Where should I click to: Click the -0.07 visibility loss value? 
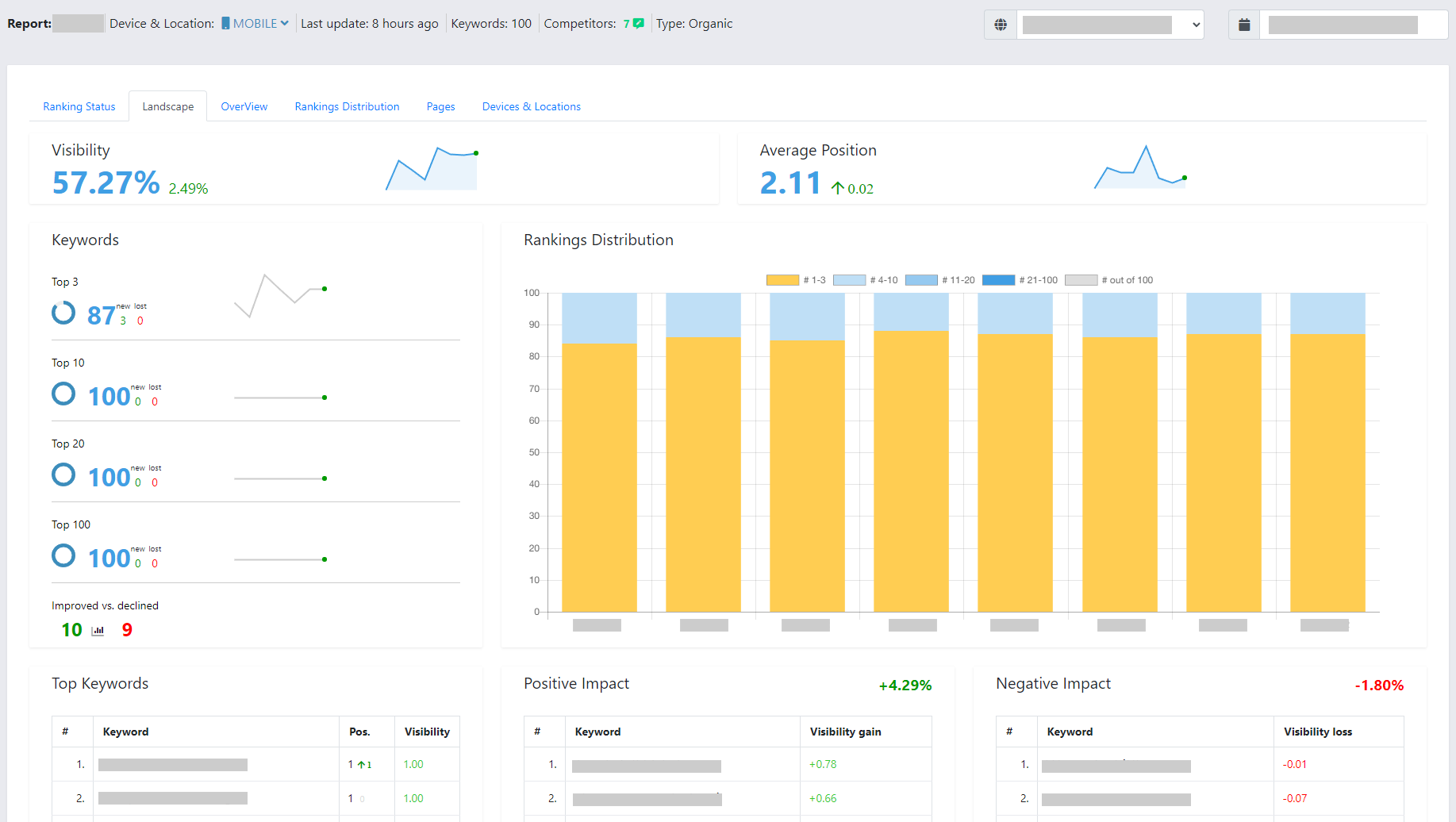pos(1295,798)
